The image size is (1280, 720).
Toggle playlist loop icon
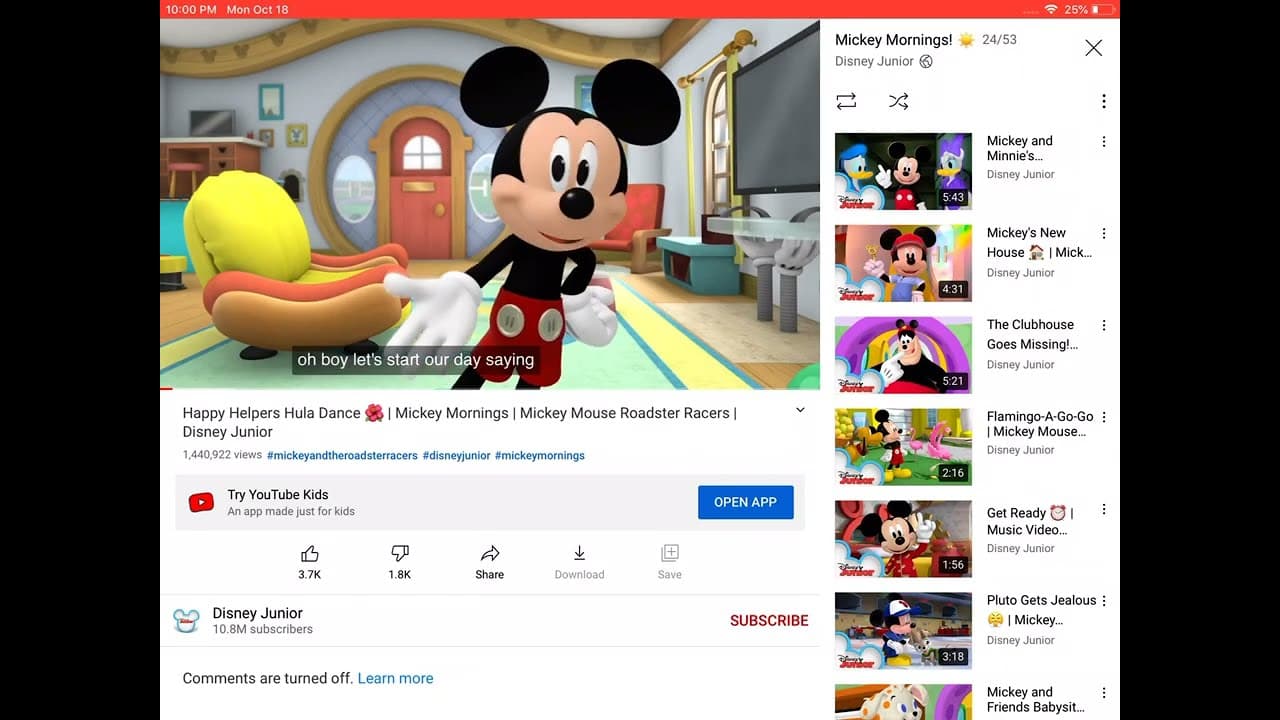tap(846, 101)
